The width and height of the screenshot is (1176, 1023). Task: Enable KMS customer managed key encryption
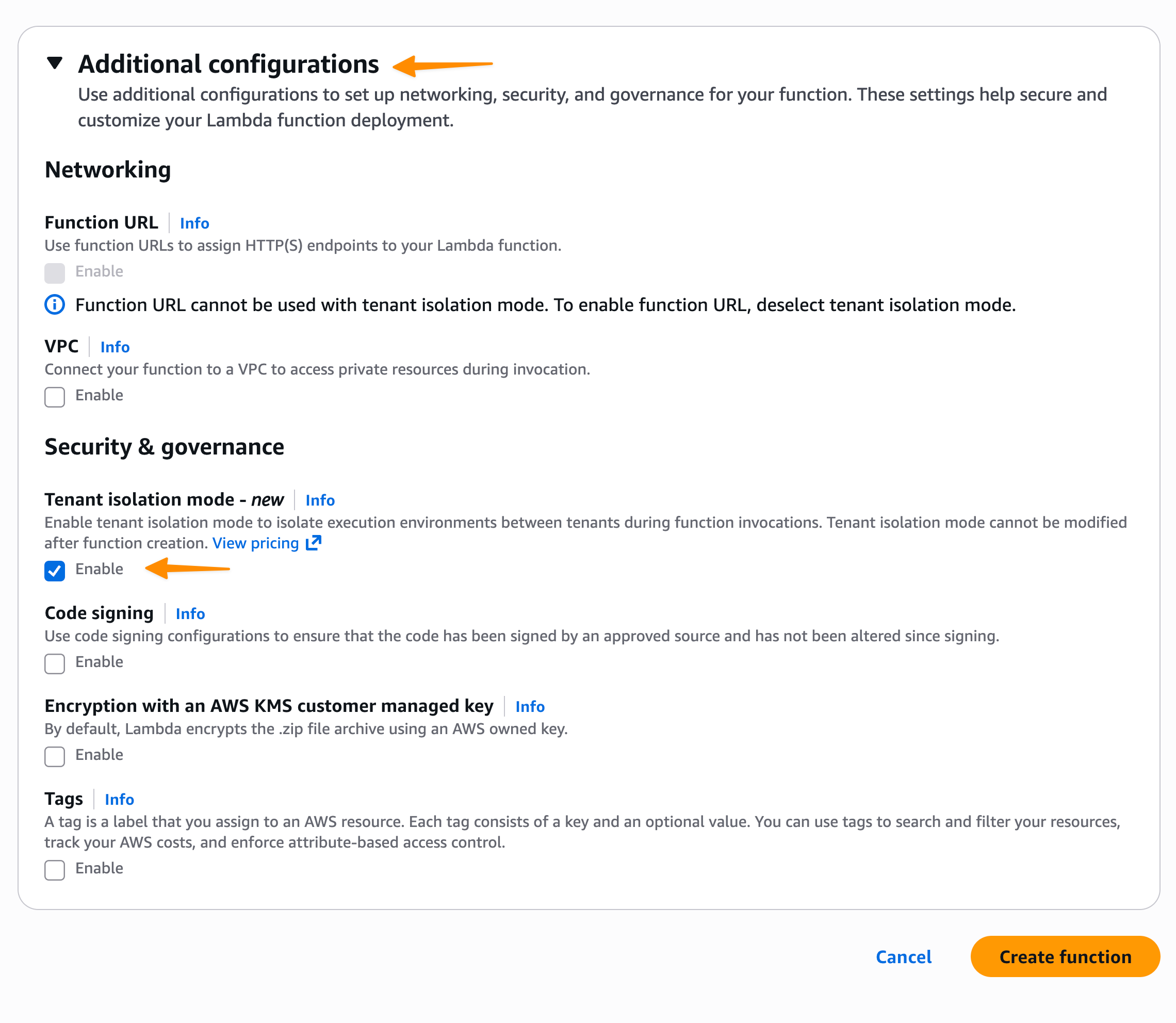click(x=55, y=756)
